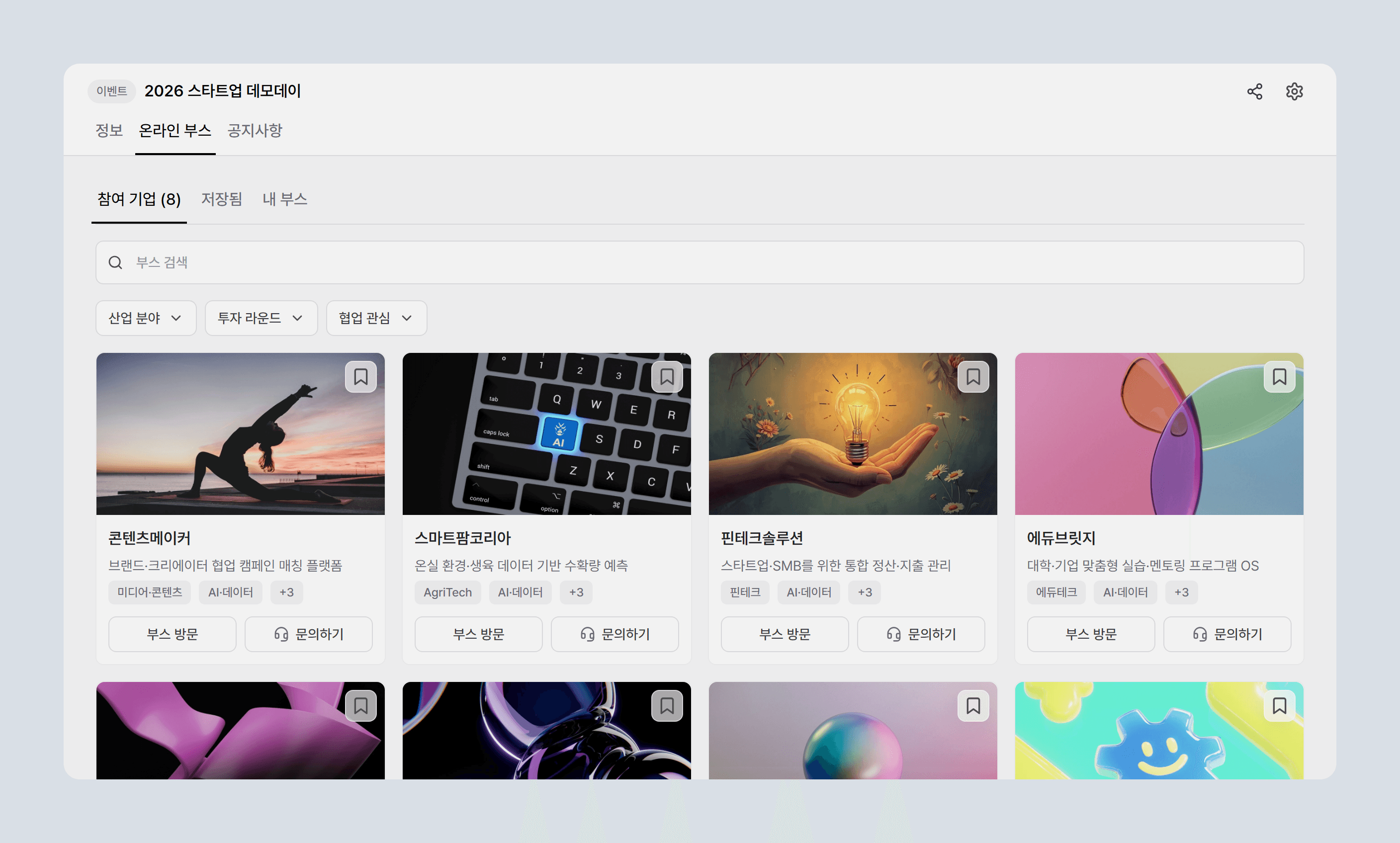Click 문의하기 for 핀테크솔루션
Image resolution: width=1400 pixels, height=843 pixels.
click(x=921, y=634)
